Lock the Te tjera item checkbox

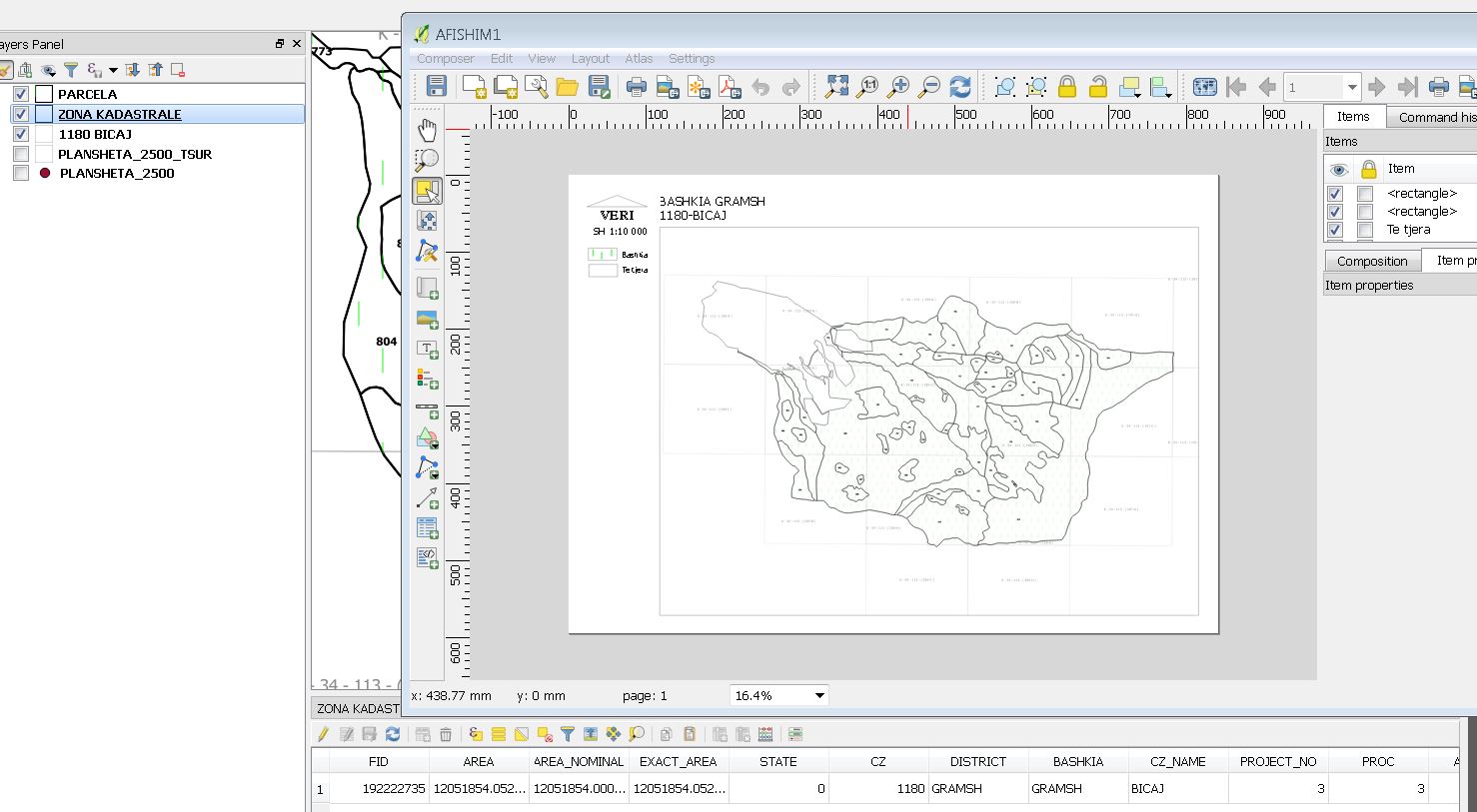click(x=1365, y=230)
